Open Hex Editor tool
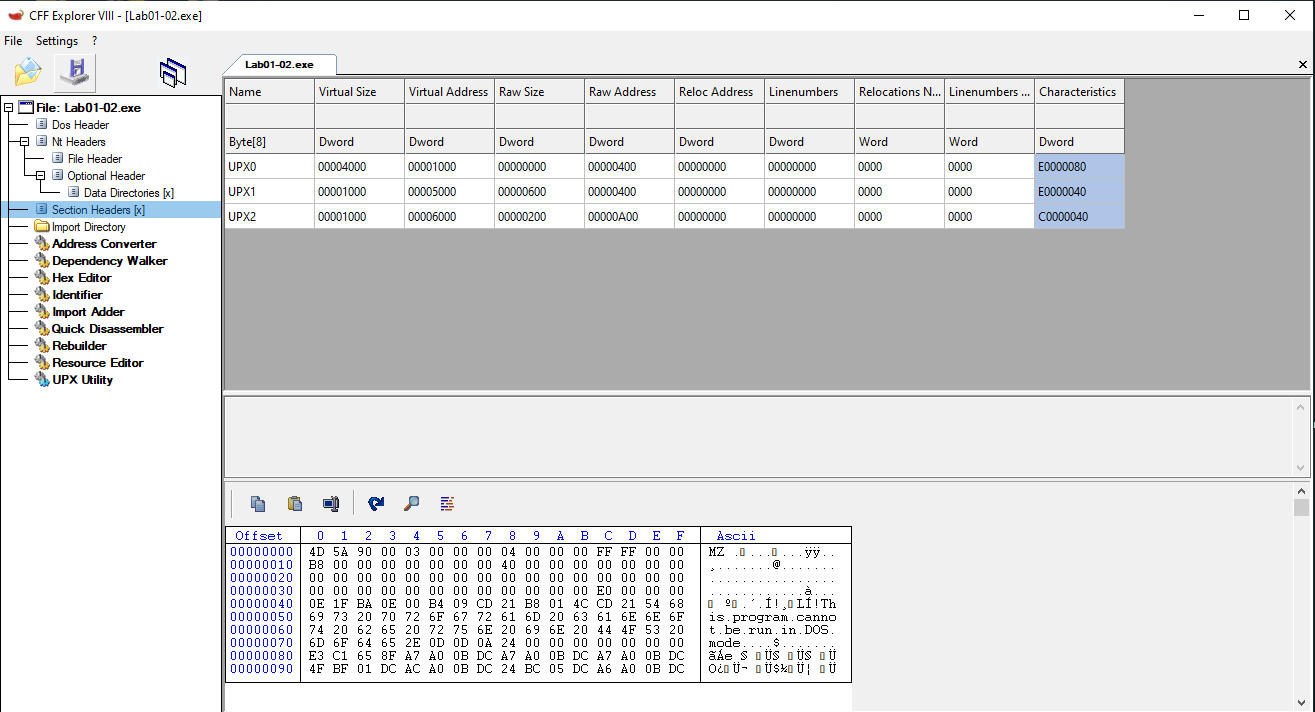Image resolution: width=1315 pixels, height=712 pixels. [x=82, y=278]
